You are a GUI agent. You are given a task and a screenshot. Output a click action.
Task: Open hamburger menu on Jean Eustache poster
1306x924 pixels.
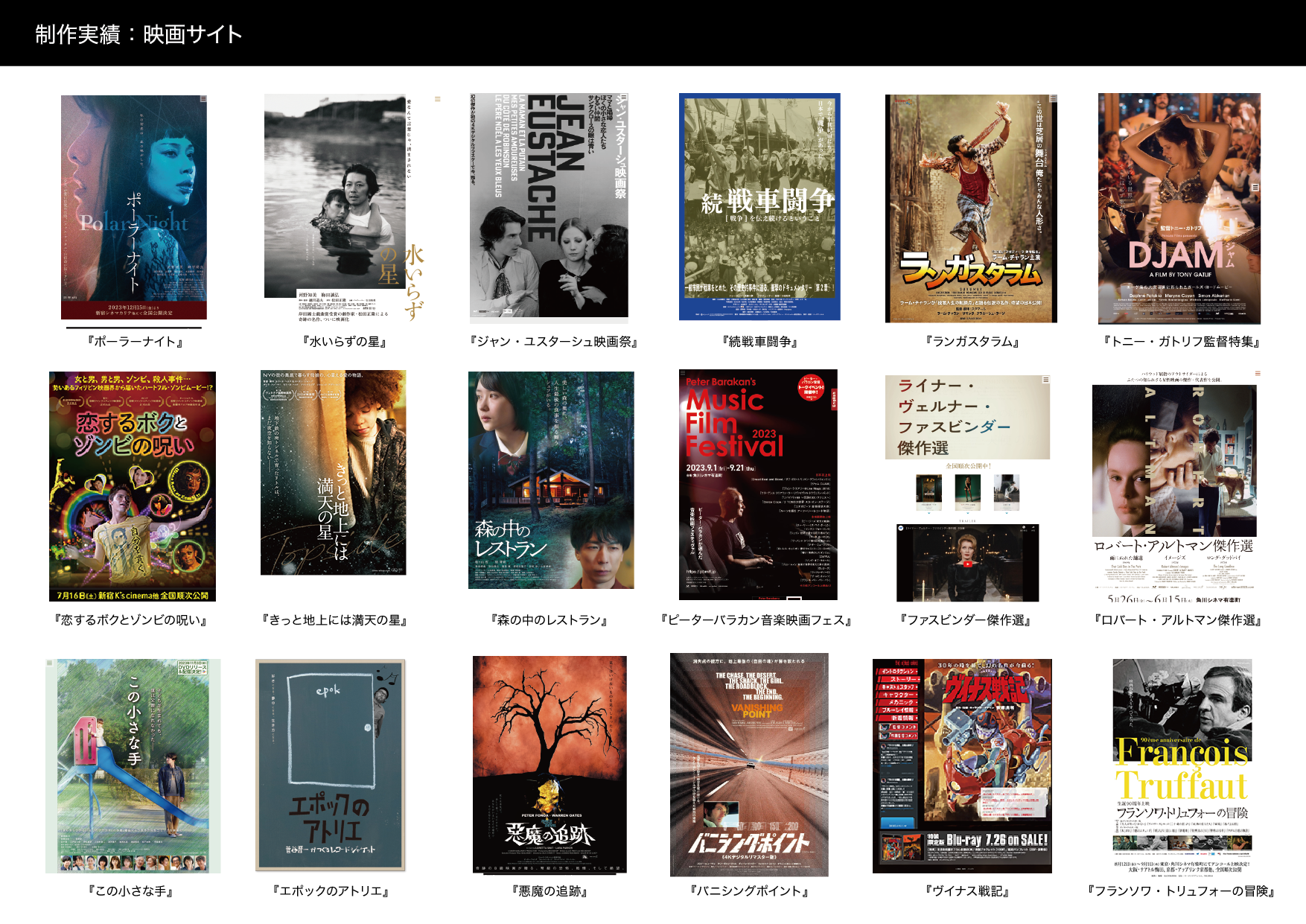(624, 98)
